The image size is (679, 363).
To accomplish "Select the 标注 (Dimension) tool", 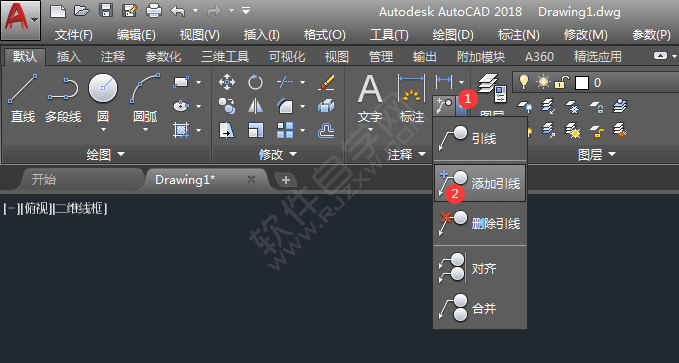I will point(411,99).
